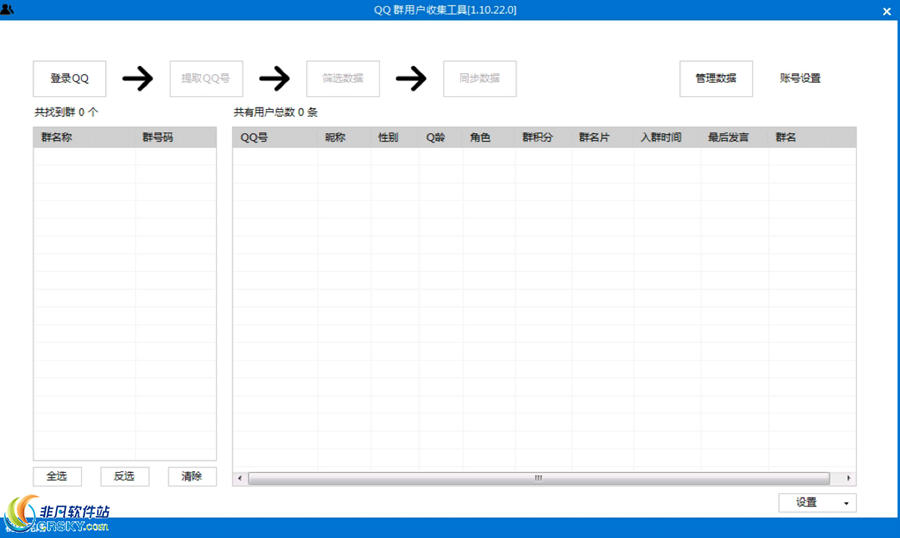The image size is (900, 538).
Task: Sort by QQ号 column header
Action: [275, 138]
